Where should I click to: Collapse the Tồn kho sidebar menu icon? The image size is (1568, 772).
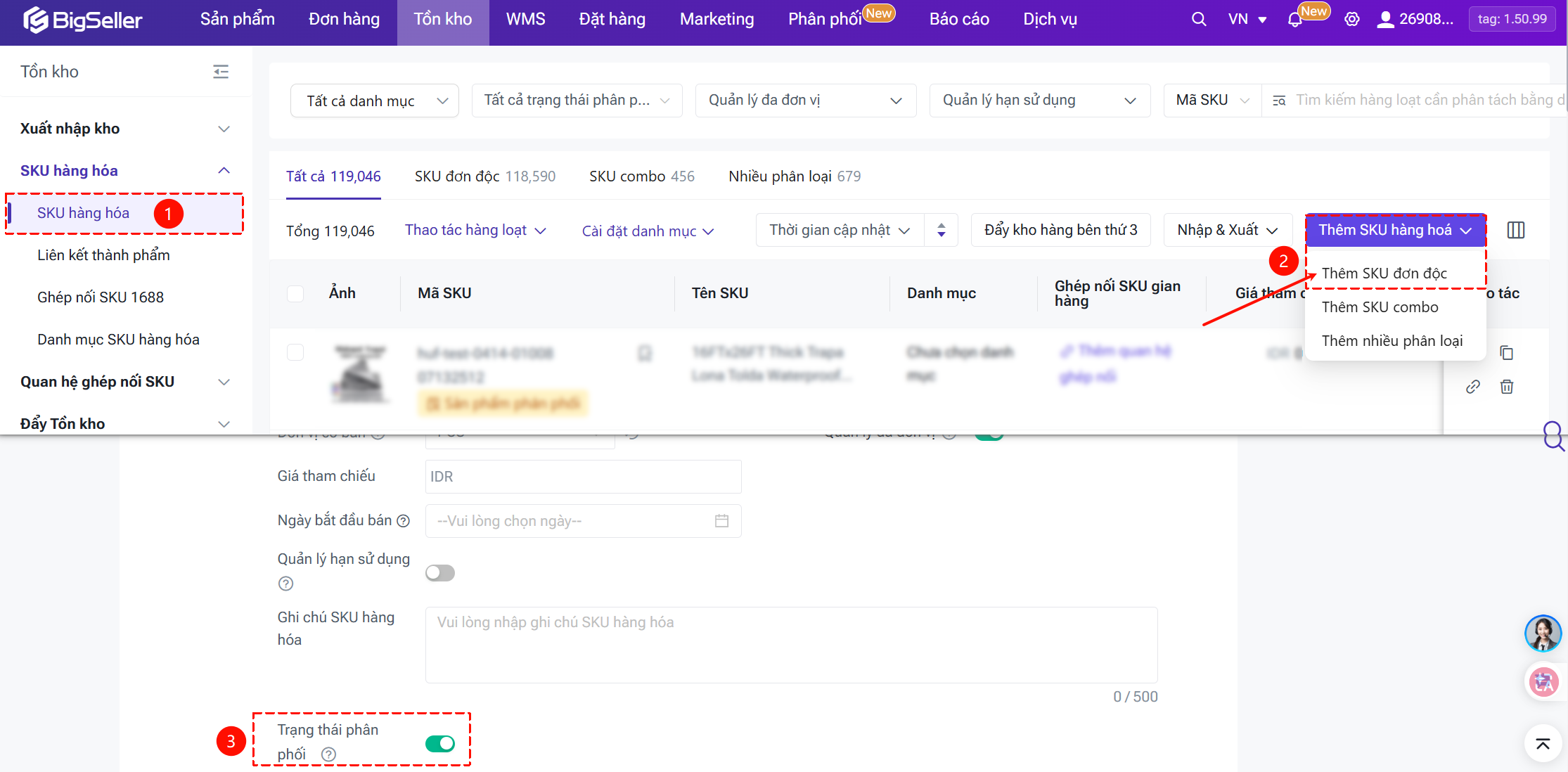click(221, 72)
